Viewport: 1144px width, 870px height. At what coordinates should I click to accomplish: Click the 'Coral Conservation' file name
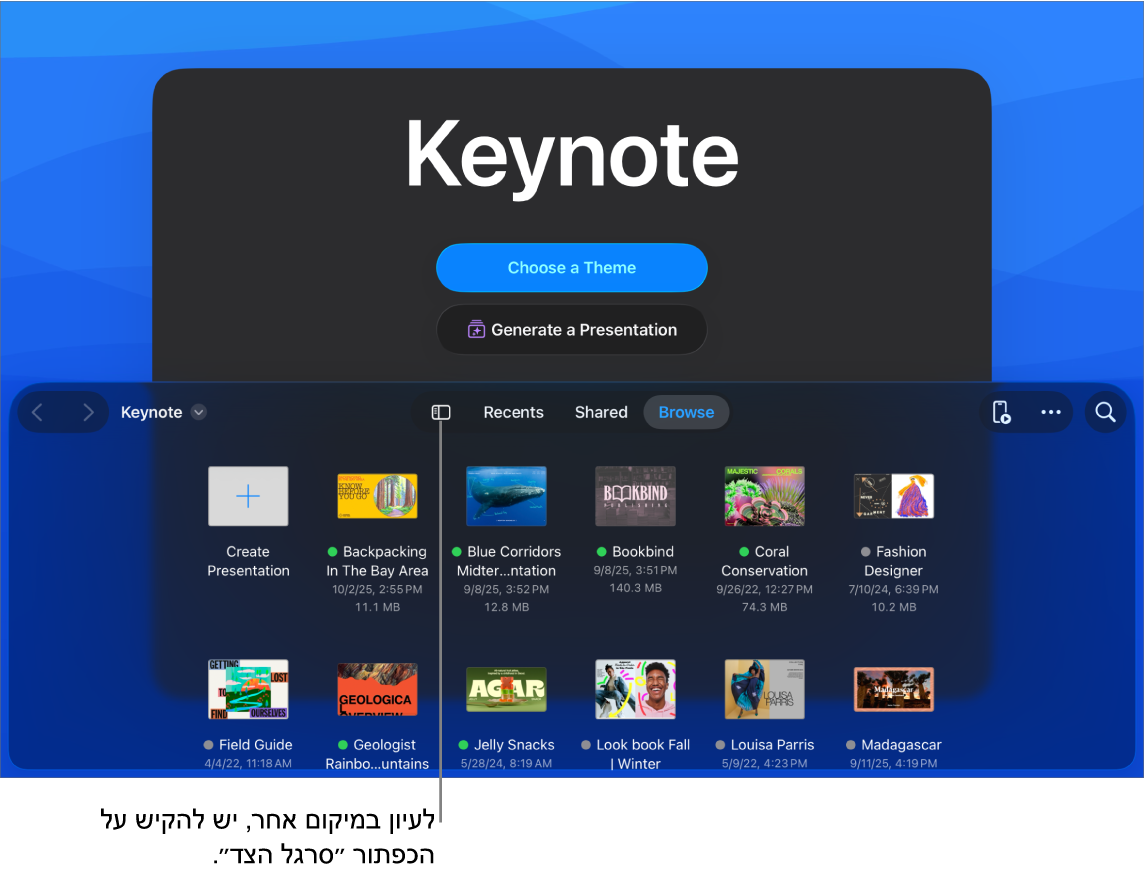[x=765, y=561]
